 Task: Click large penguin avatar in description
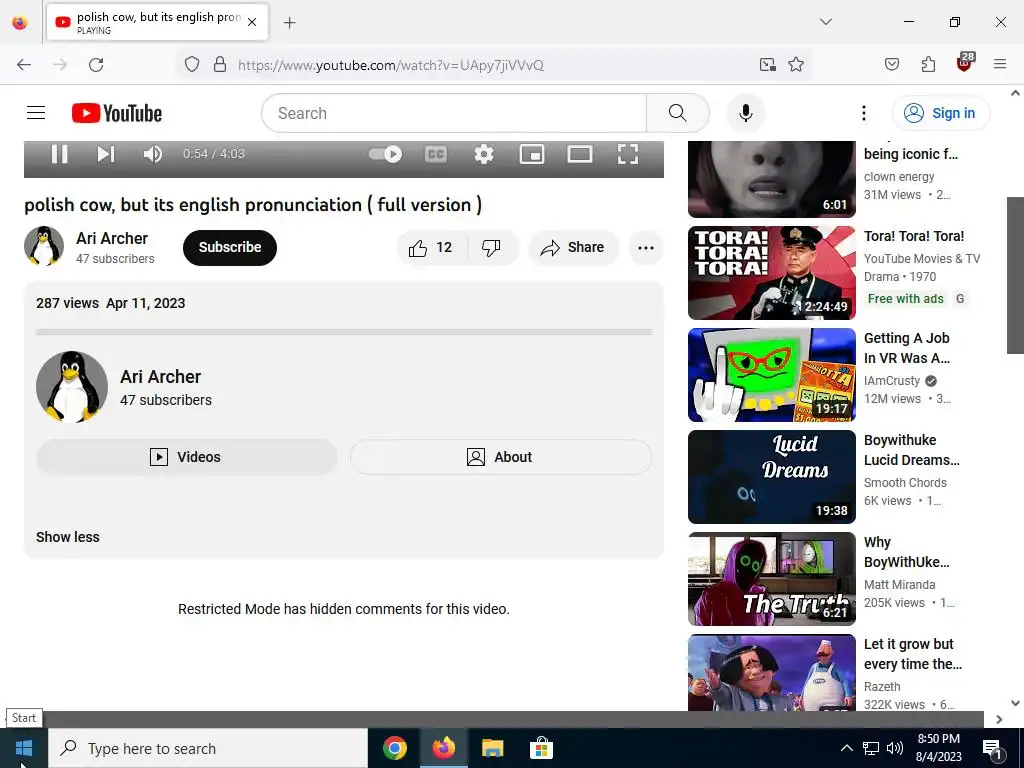point(72,387)
